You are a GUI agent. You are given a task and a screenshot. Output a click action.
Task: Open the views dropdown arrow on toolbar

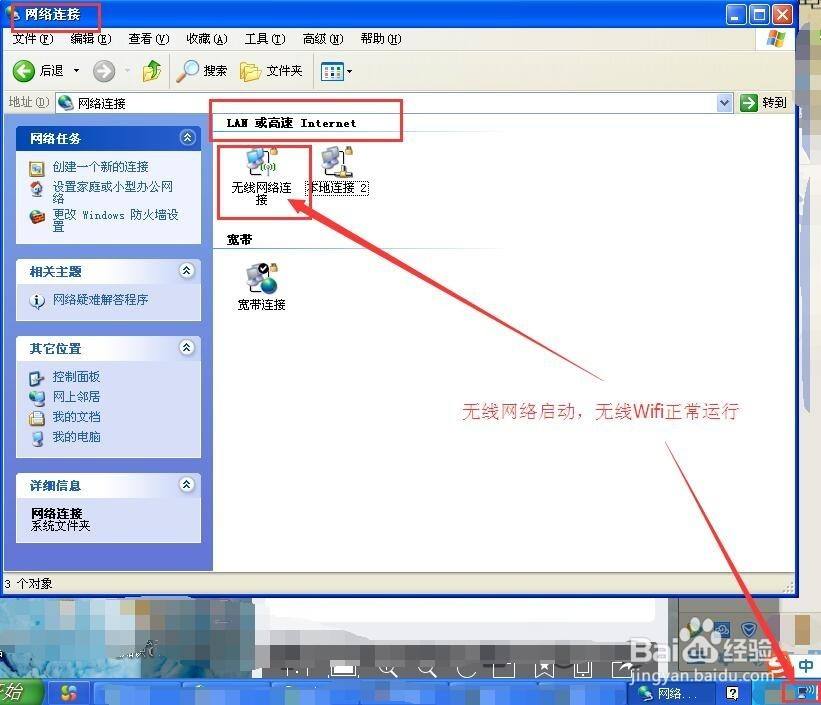(x=349, y=71)
